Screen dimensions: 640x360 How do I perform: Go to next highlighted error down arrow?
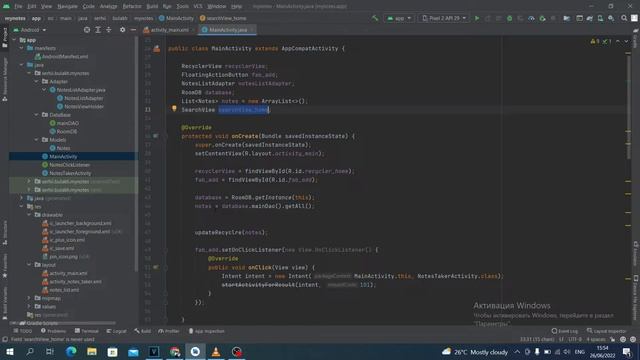(626, 41)
